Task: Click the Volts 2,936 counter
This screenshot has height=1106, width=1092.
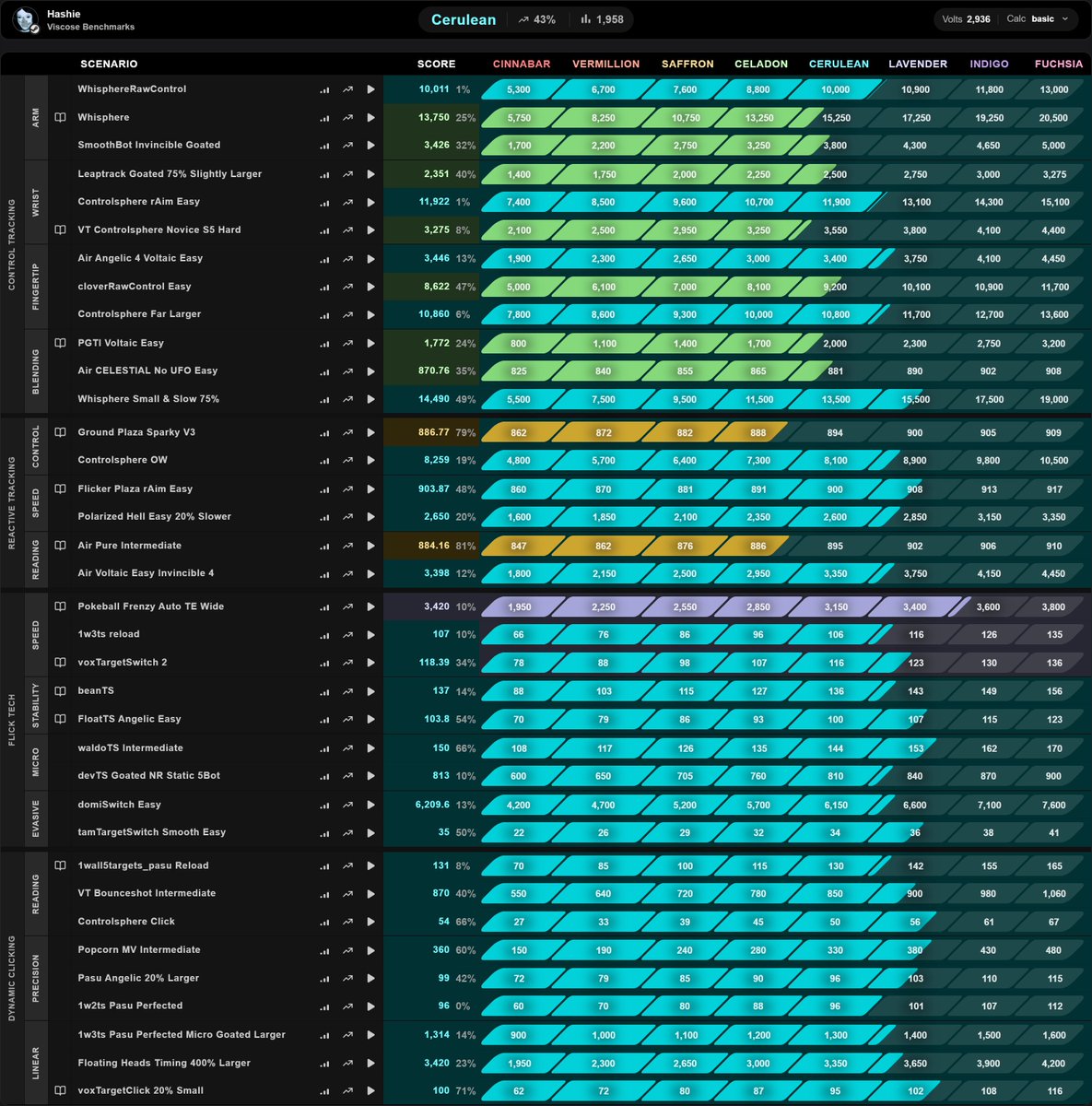Action: (x=966, y=18)
